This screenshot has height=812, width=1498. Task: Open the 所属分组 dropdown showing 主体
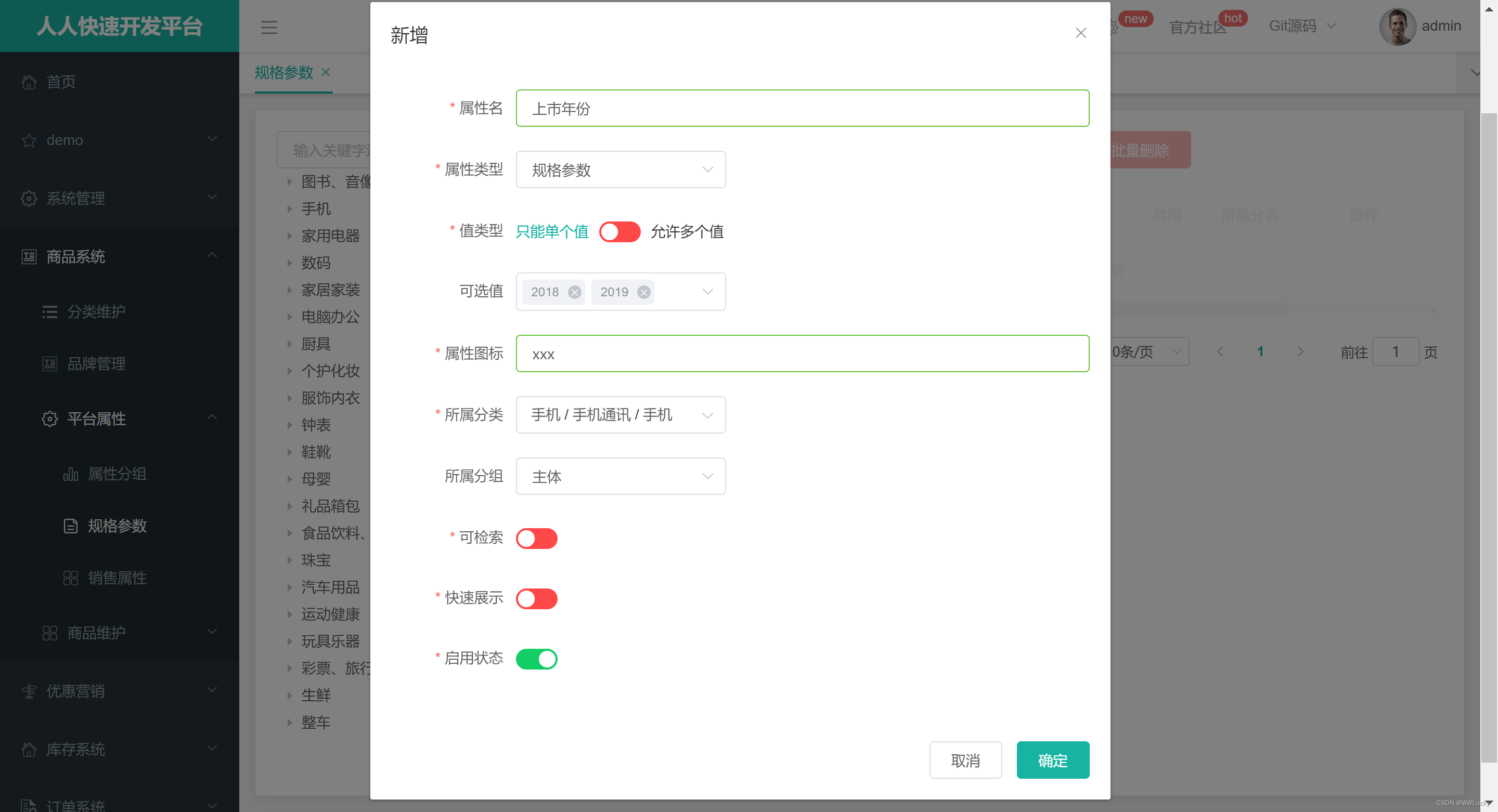(620, 477)
